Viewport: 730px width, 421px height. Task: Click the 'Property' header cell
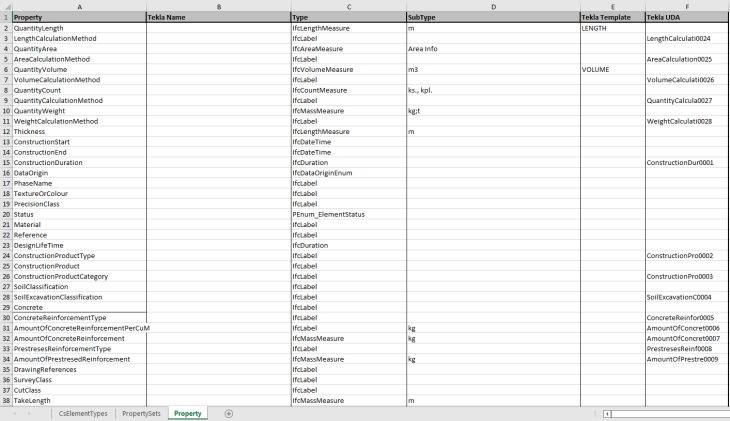coord(79,17)
